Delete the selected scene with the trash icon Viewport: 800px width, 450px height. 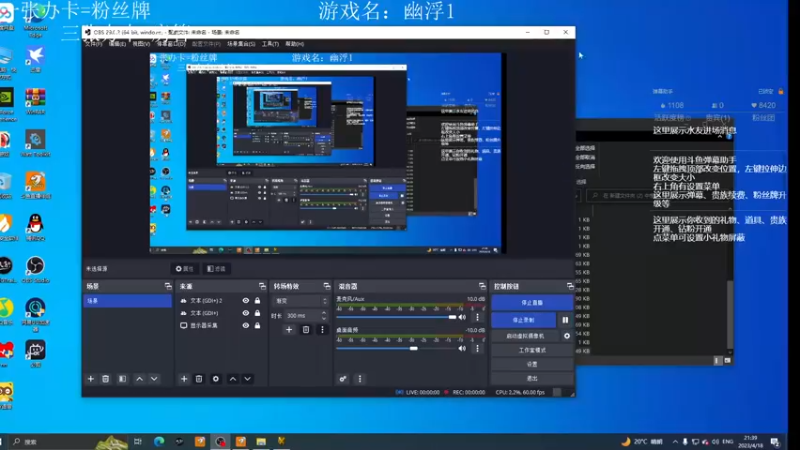pos(106,379)
